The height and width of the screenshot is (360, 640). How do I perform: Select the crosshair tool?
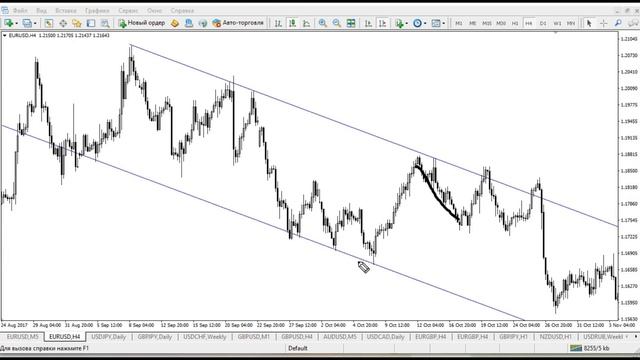click(x=603, y=23)
